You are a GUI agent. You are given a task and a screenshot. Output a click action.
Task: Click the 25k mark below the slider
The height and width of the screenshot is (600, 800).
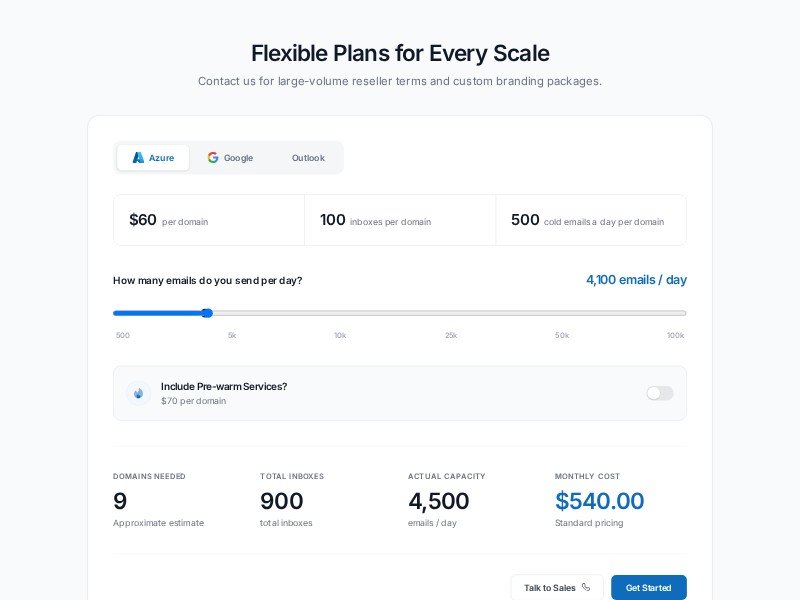point(451,335)
